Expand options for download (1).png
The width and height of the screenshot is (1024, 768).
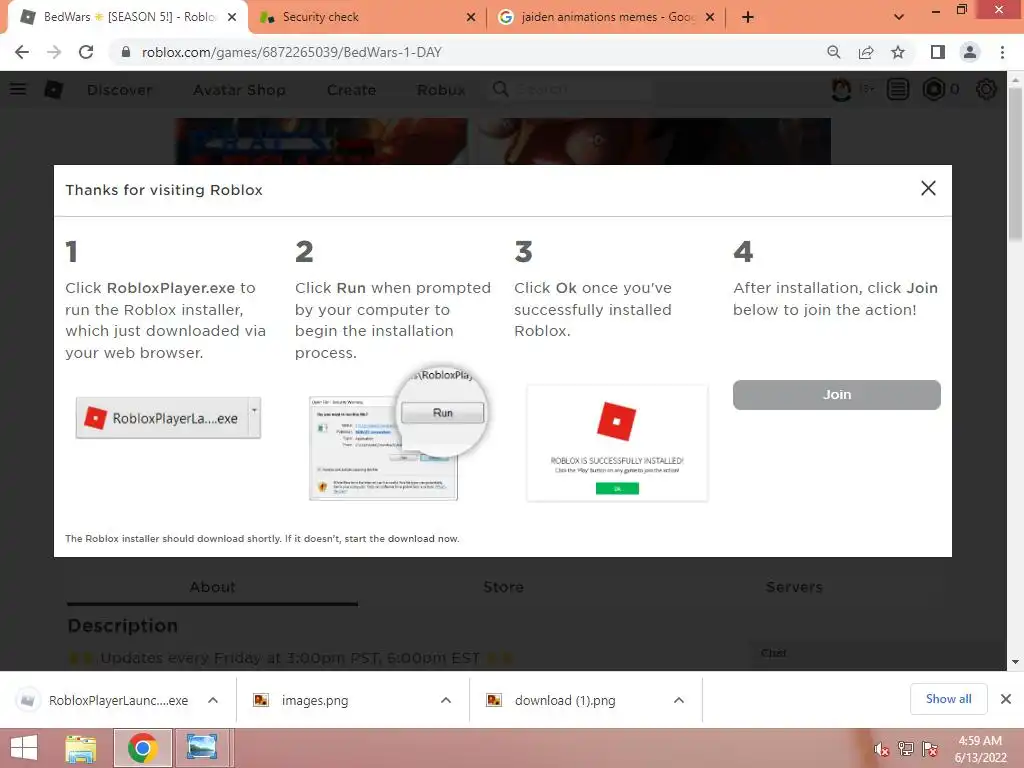[679, 700]
